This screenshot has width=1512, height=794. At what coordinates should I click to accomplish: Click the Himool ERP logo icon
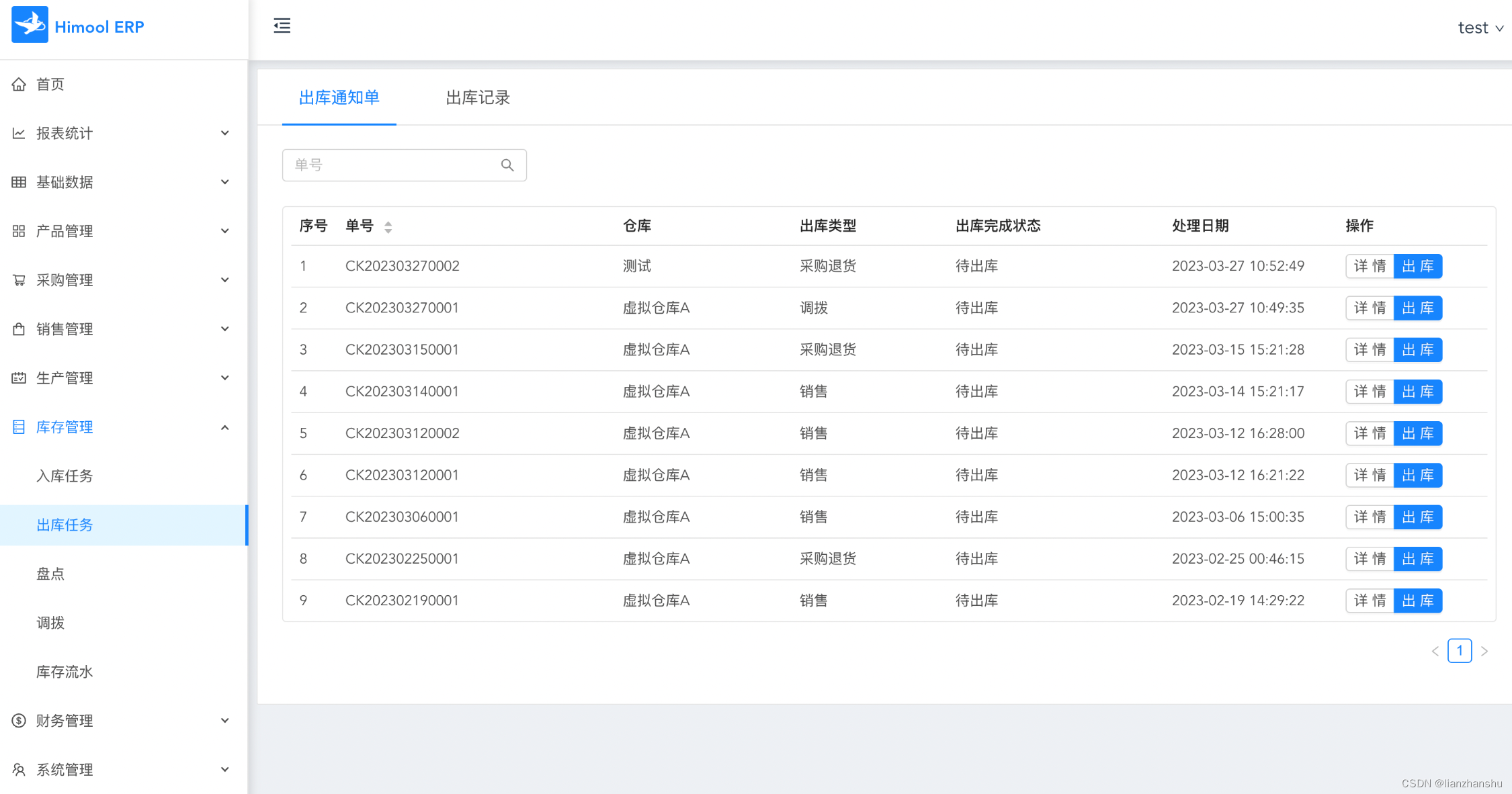(30, 25)
